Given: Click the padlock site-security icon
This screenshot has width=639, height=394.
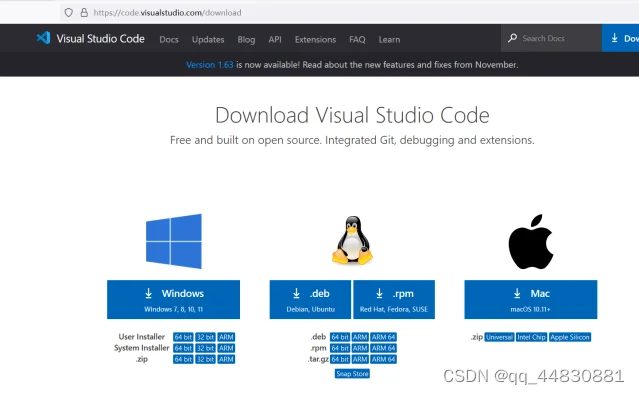Looking at the screenshot, I should point(84,13).
